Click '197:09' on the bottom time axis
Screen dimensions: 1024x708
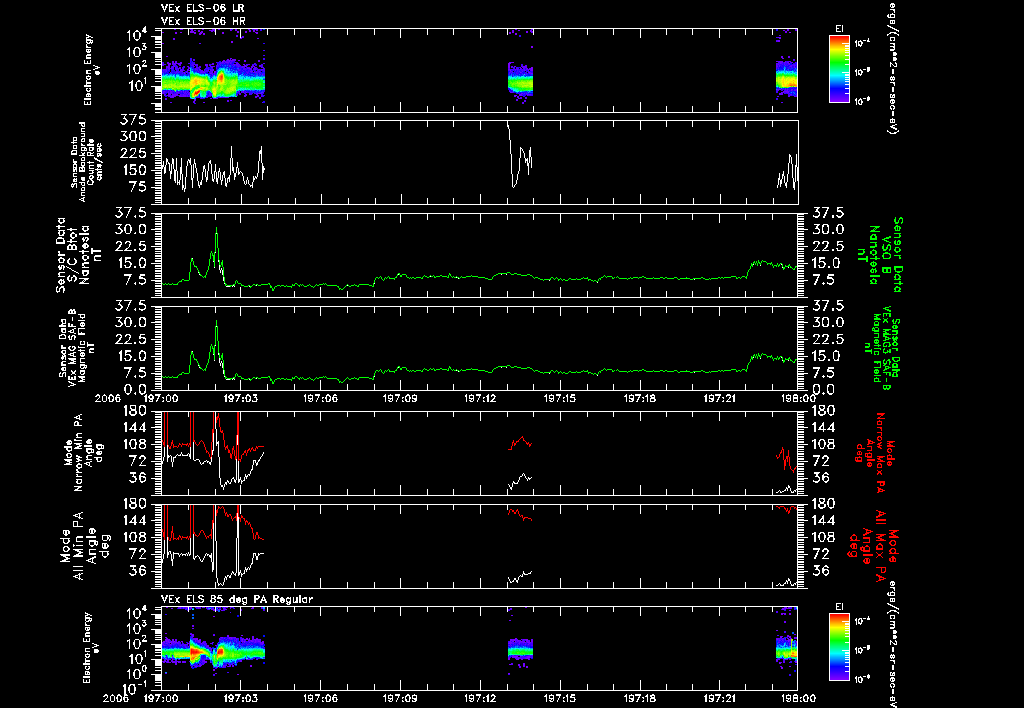[400, 698]
